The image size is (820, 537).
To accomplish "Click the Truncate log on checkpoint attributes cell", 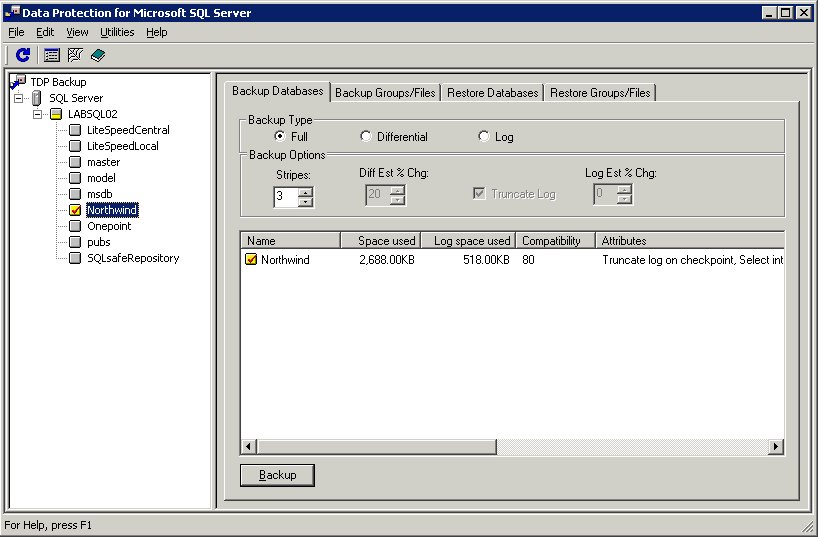I will [692, 260].
